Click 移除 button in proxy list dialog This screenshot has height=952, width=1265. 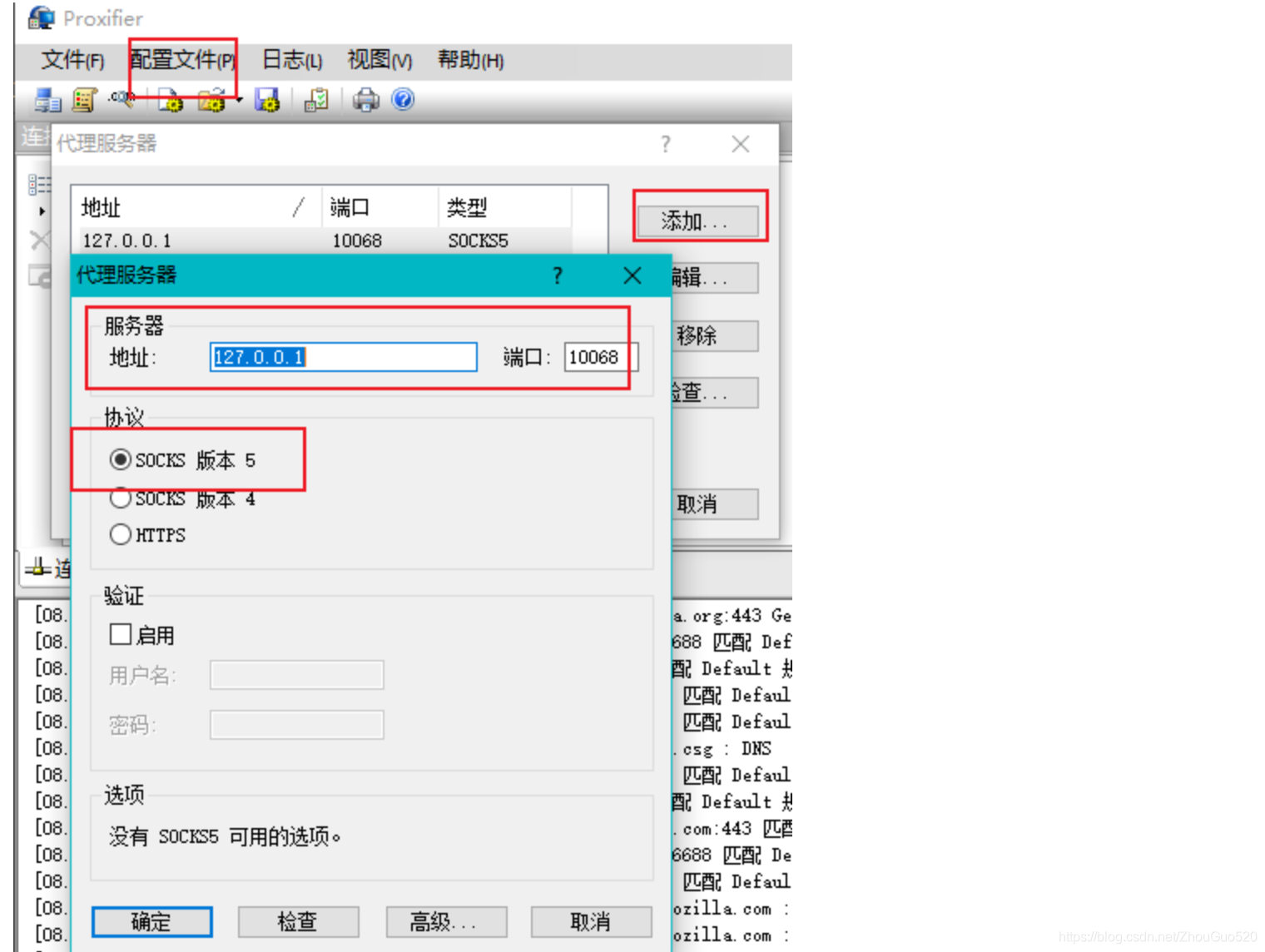click(x=715, y=336)
